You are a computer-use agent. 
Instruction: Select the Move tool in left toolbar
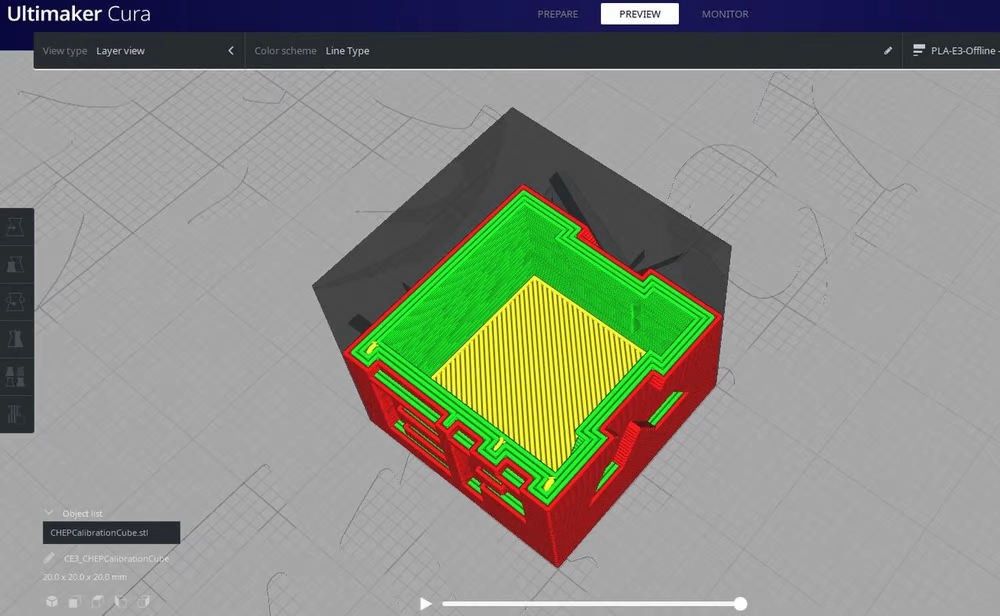coord(15,227)
